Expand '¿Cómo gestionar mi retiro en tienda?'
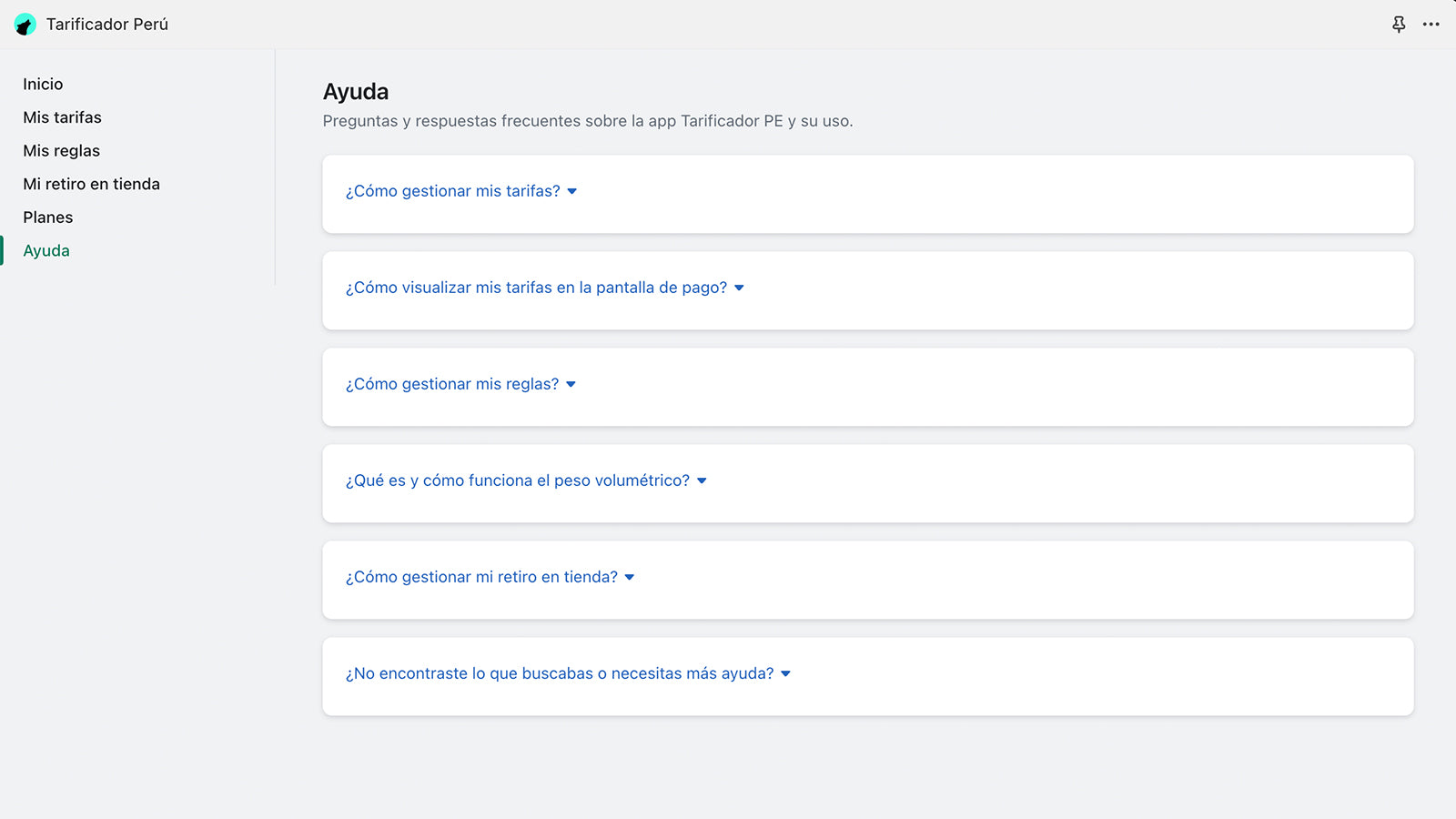Image resolution: width=1456 pixels, height=819 pixels. 480,577
